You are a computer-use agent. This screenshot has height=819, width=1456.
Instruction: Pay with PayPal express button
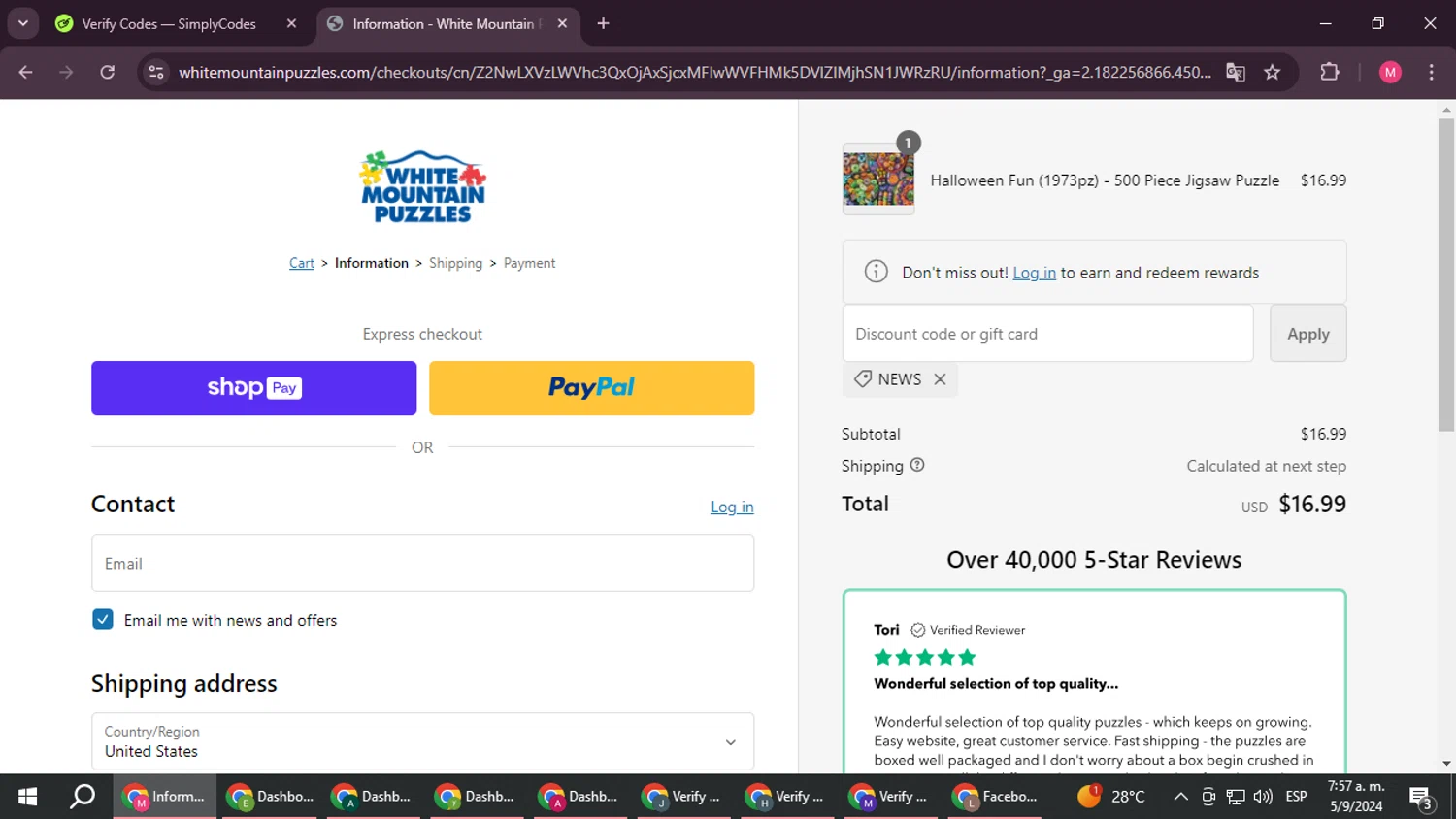(591, 388)
